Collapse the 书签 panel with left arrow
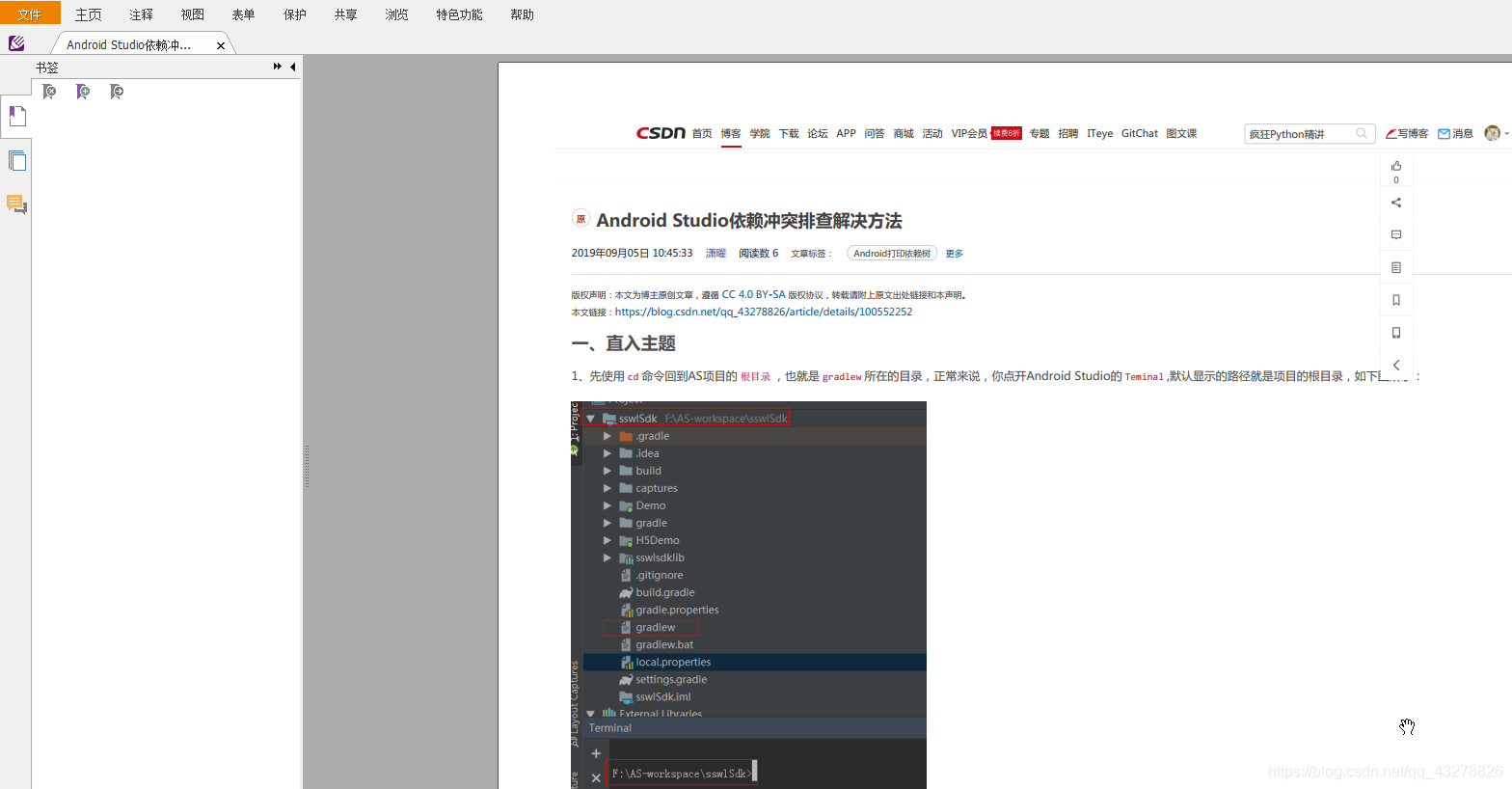The image size is (1512, 789). click(x=292, y=67)
